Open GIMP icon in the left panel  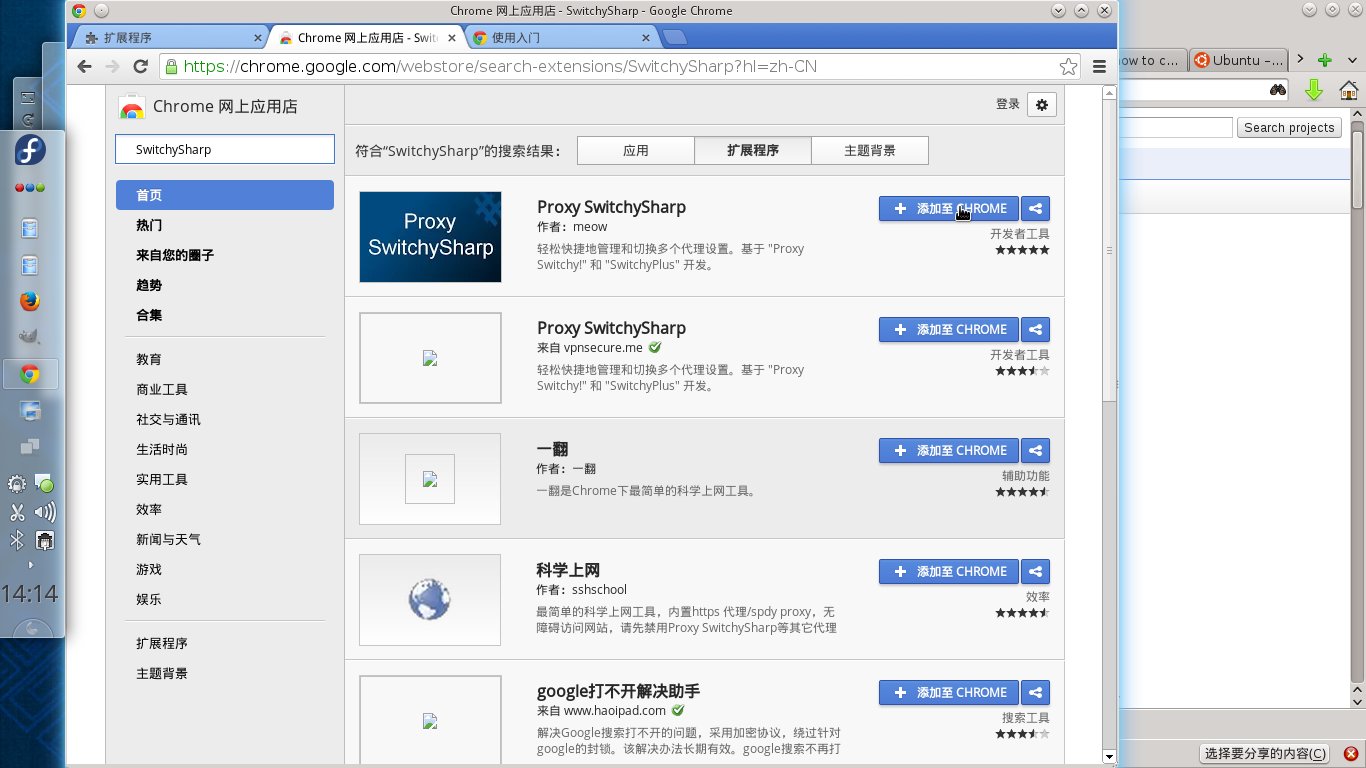click(29, 337)
